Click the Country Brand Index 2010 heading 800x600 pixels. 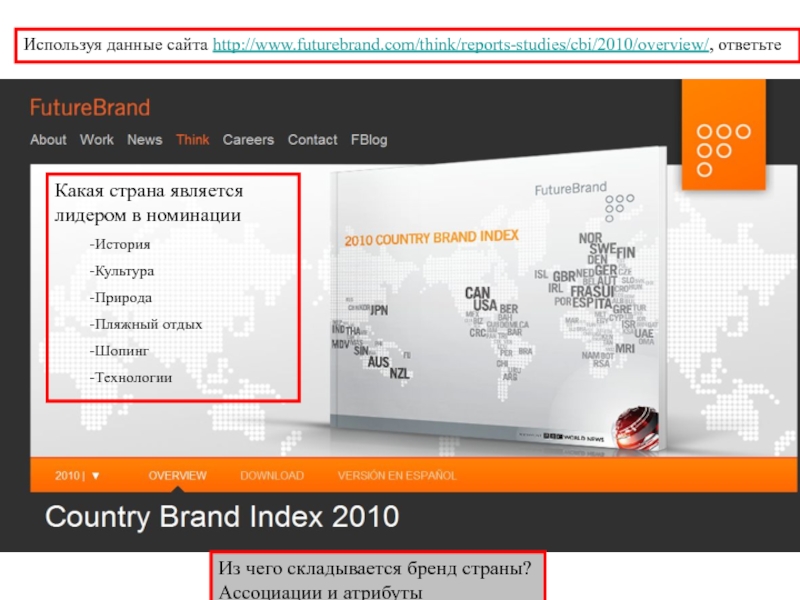pos(222,518)
